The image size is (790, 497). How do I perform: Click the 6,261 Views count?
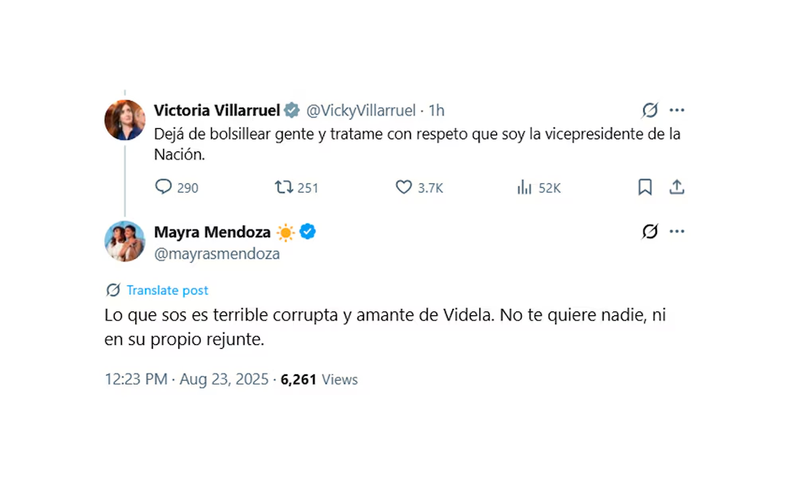coord(319,379)
